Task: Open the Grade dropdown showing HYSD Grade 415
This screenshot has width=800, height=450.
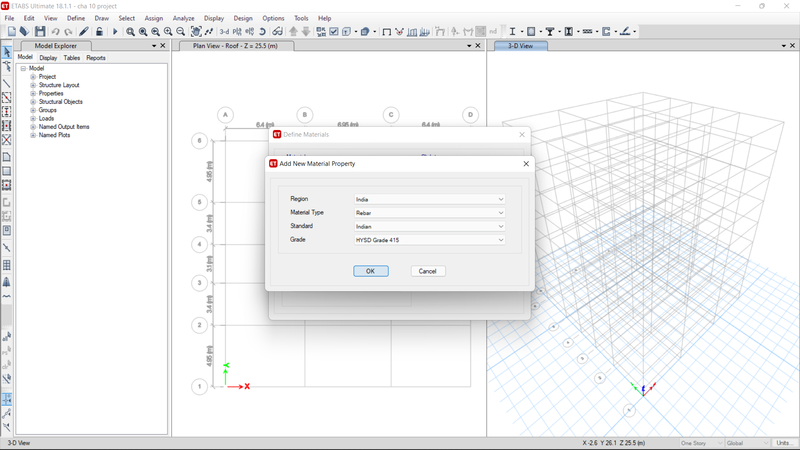Action: (430, 240)
